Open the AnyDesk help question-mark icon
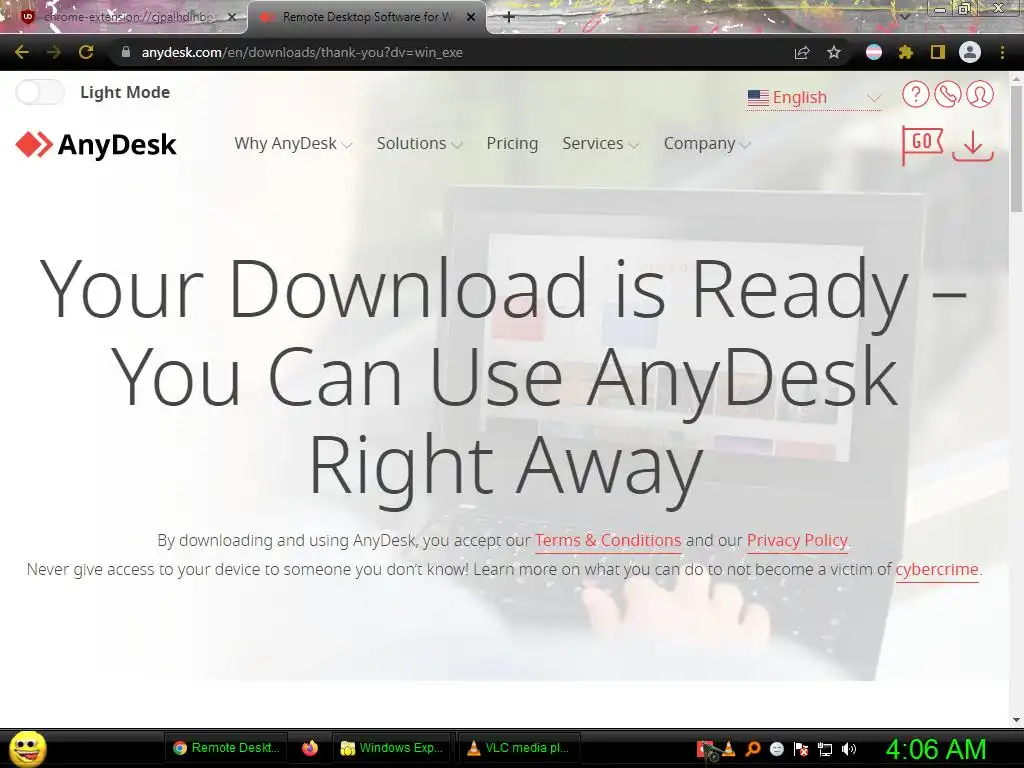The width and height of the screenshot is (1024, 768). 916,95
